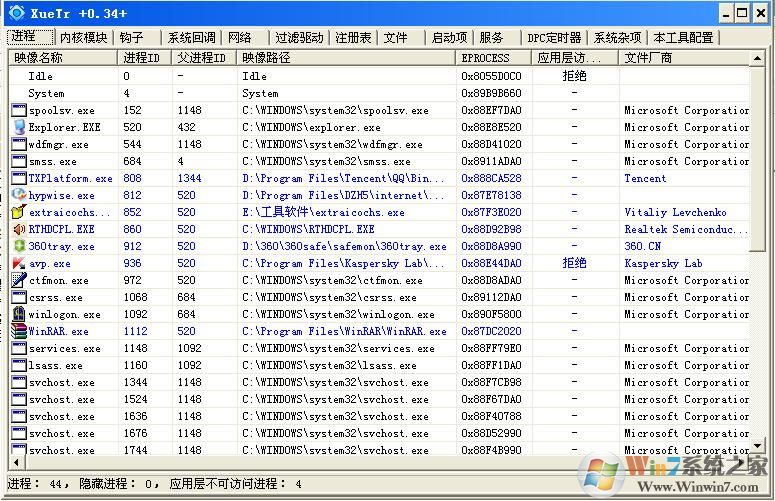Click the avp.exe Kaspersky icon

[x=19, y=263]
